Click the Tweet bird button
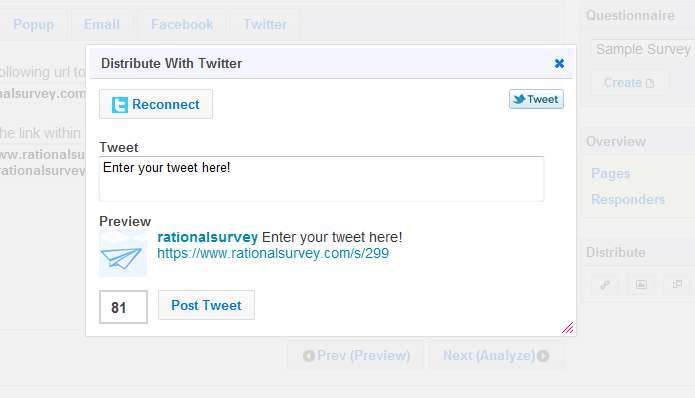 [x=536, y=99]
